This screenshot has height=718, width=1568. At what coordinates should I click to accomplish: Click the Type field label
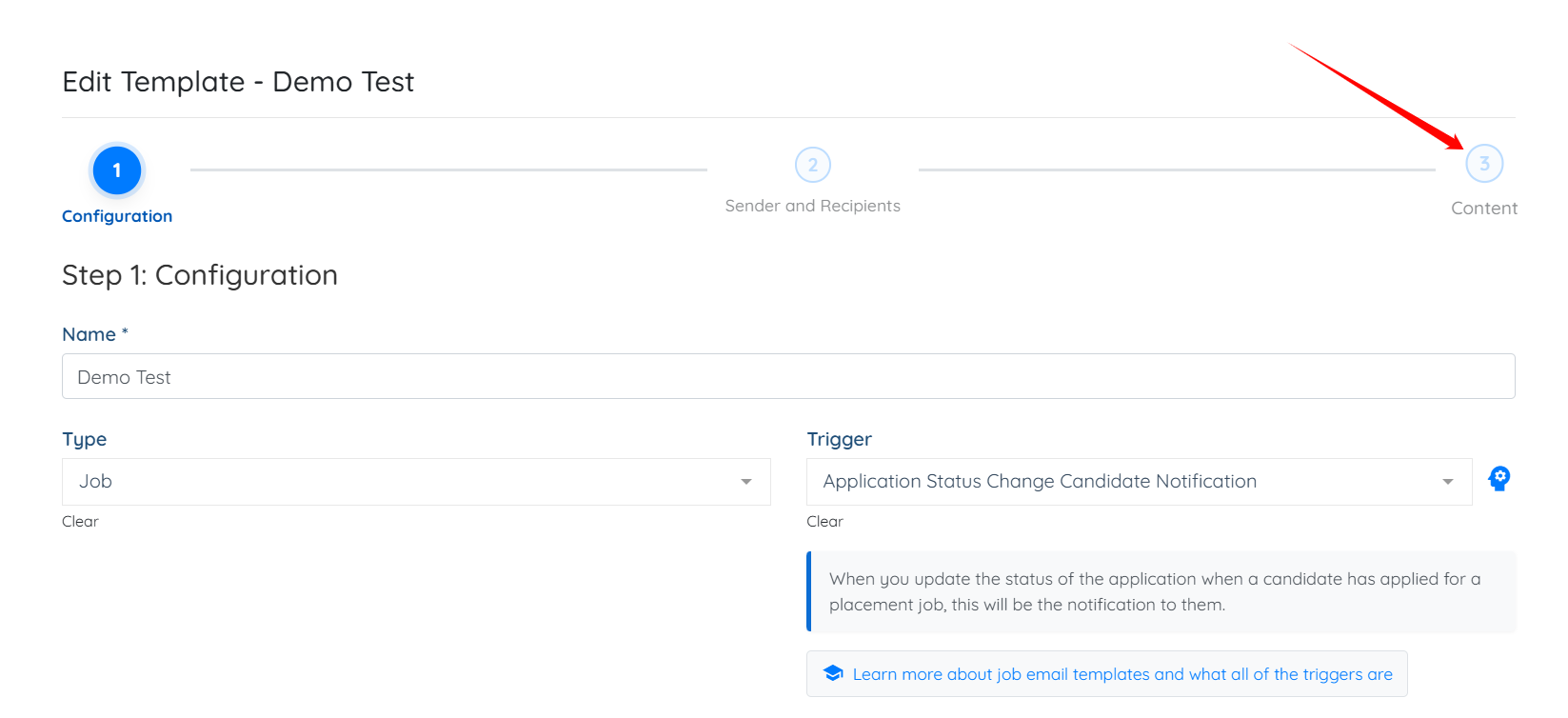(x=84, y=439)
